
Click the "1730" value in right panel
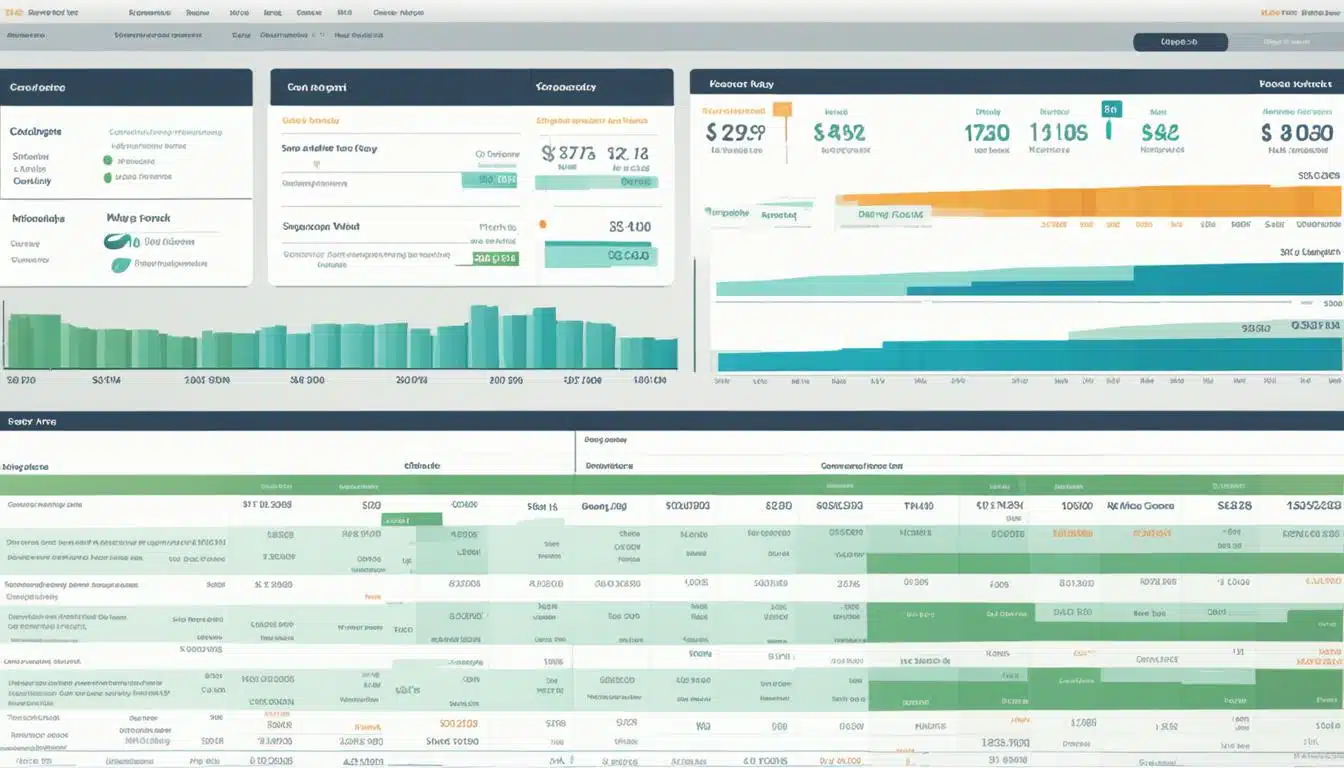pos(986,132)
